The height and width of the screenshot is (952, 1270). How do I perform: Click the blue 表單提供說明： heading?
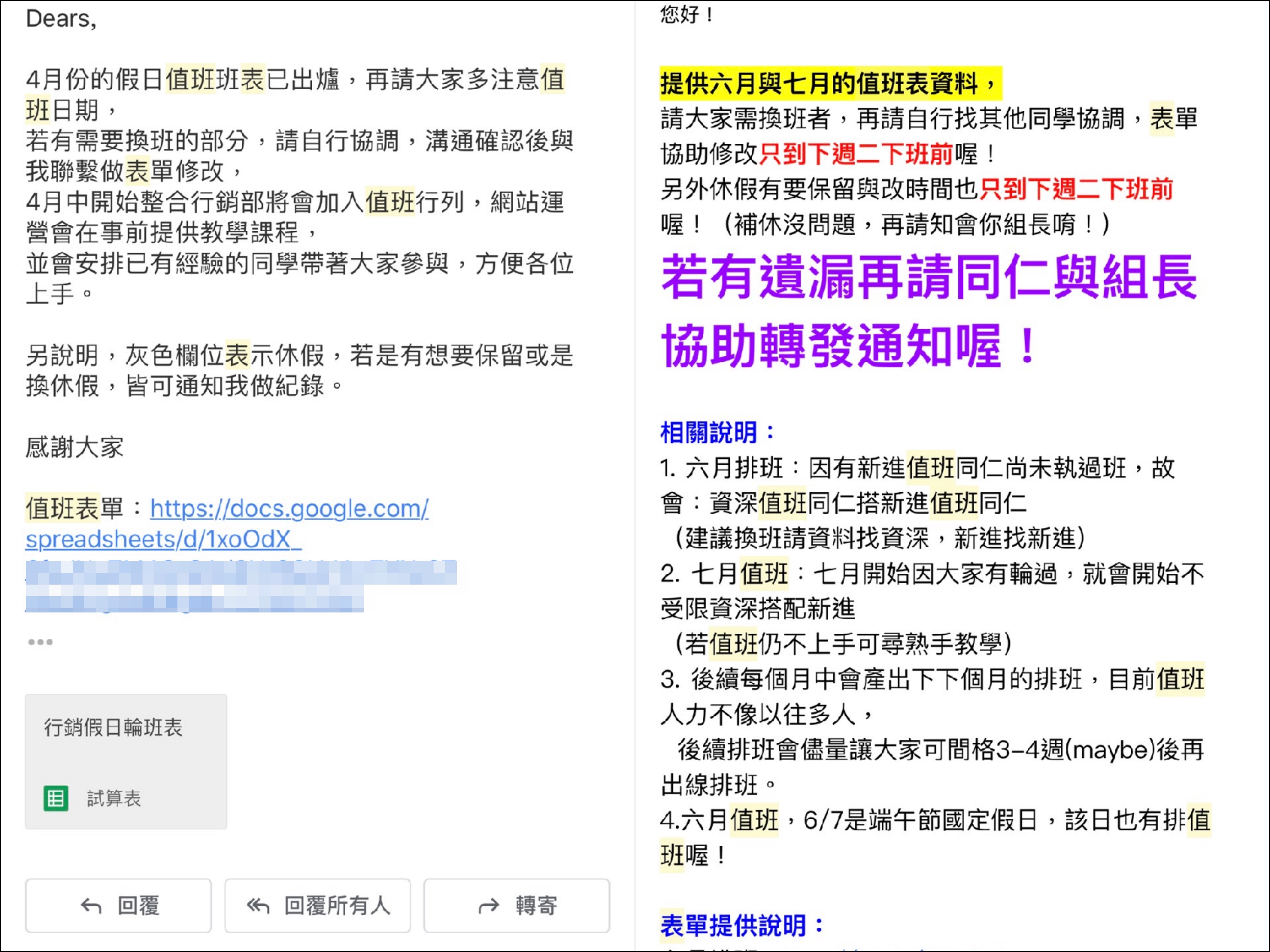click(742, 925)
